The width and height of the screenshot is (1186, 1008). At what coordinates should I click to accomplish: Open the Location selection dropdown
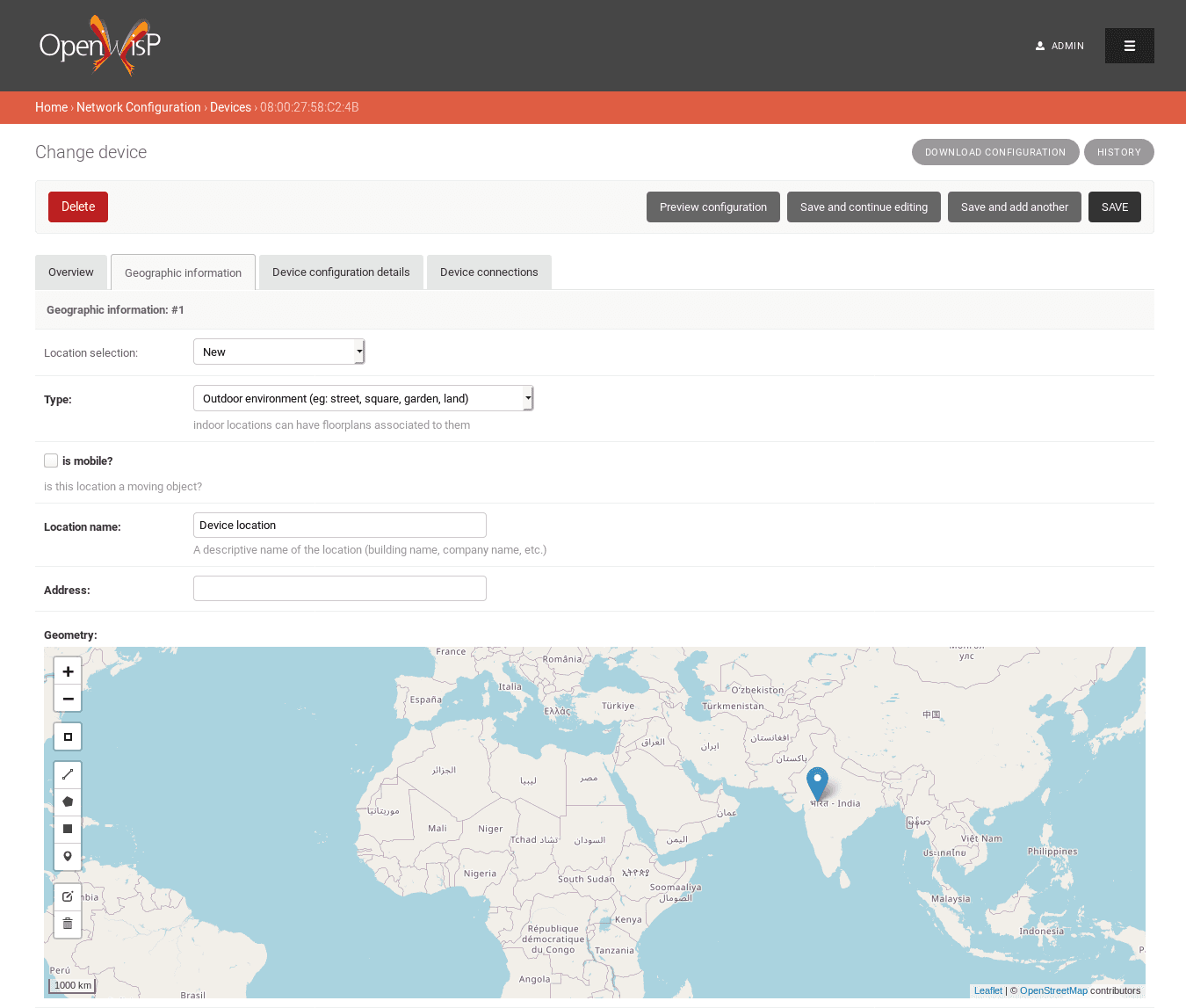pos(278,352)
